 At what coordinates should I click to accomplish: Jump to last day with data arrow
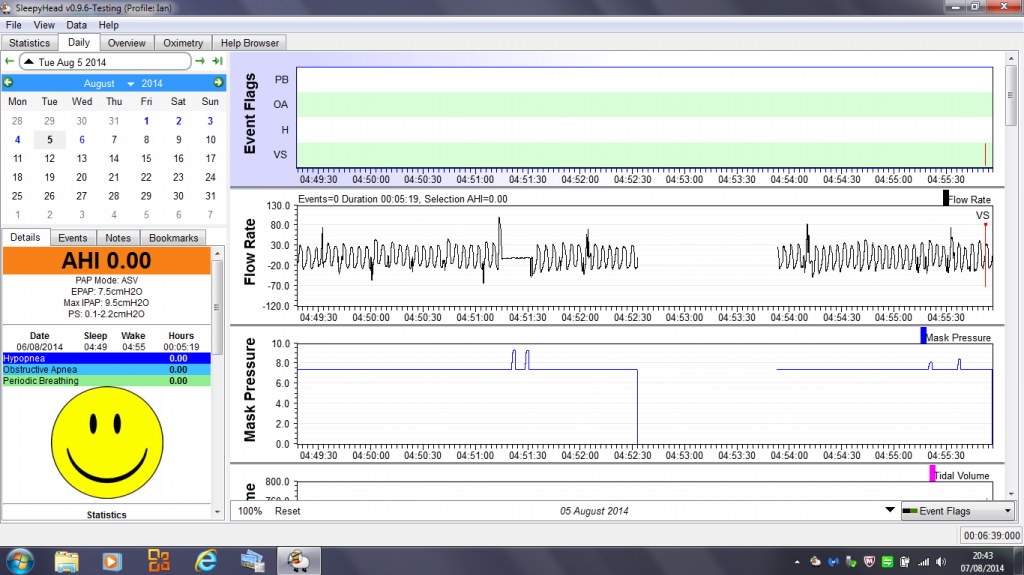(217, 61)
